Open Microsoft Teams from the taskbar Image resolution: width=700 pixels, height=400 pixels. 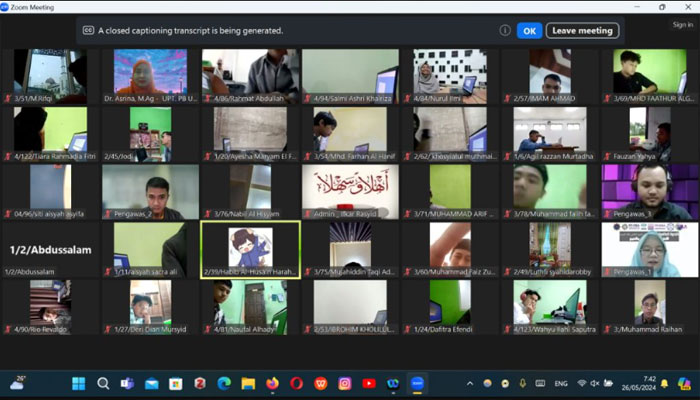click(x=127, y=383)
